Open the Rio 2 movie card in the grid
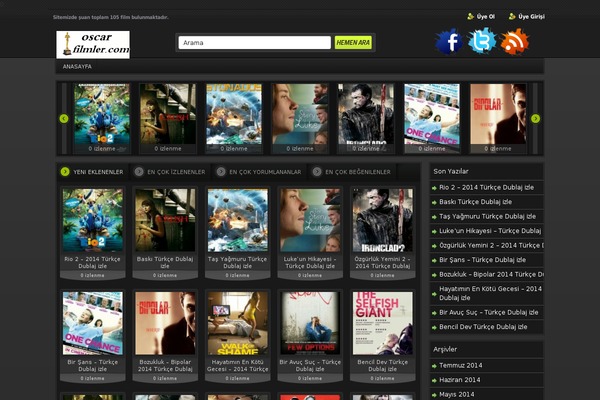This screenshot has width=600, height=400. (x=93, y=233)
